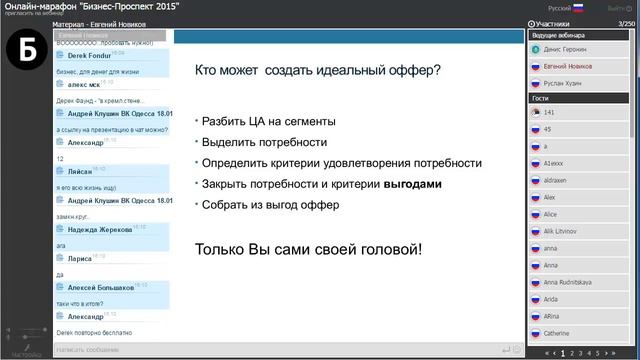Click the Участники panel circle icon
640x360 pixels.
pyautogui.click(x=531, y=24)
